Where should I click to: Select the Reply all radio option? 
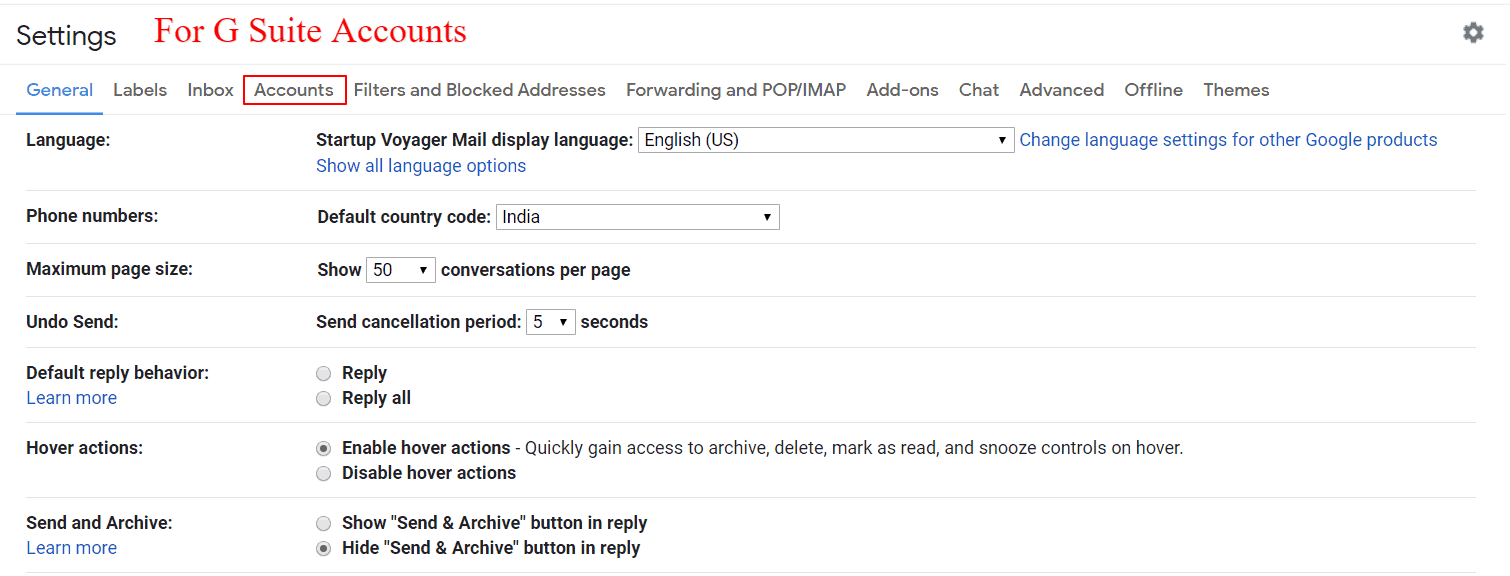324,398
